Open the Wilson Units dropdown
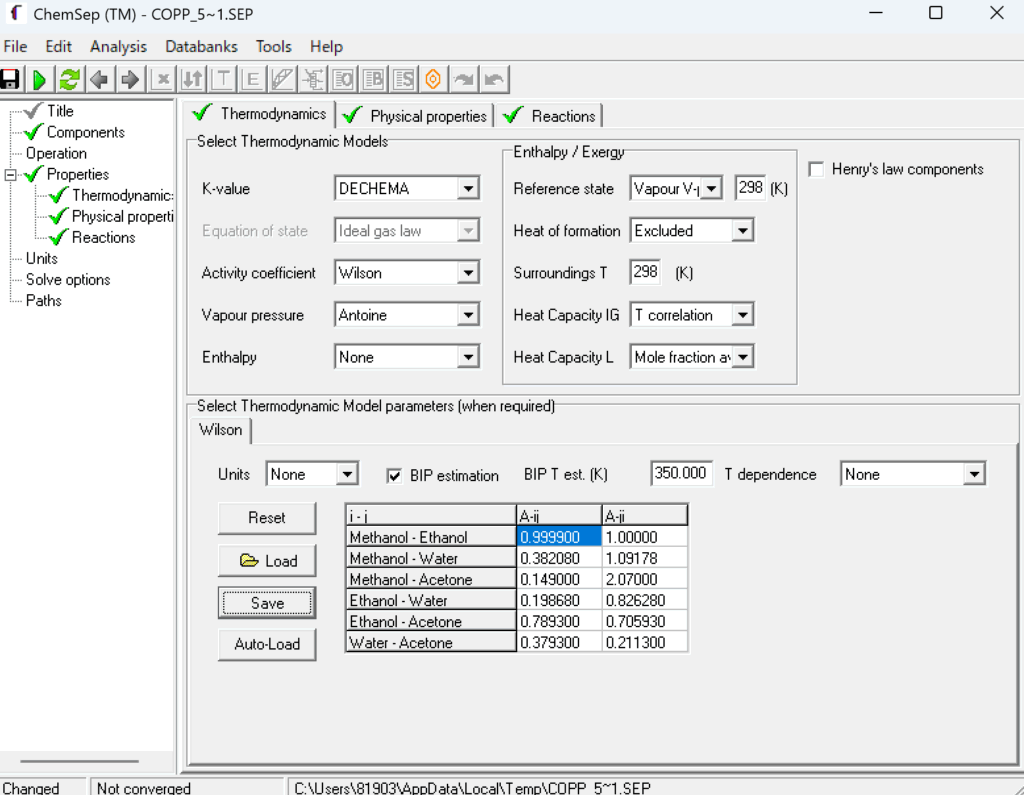 click(x=347, y=474)
